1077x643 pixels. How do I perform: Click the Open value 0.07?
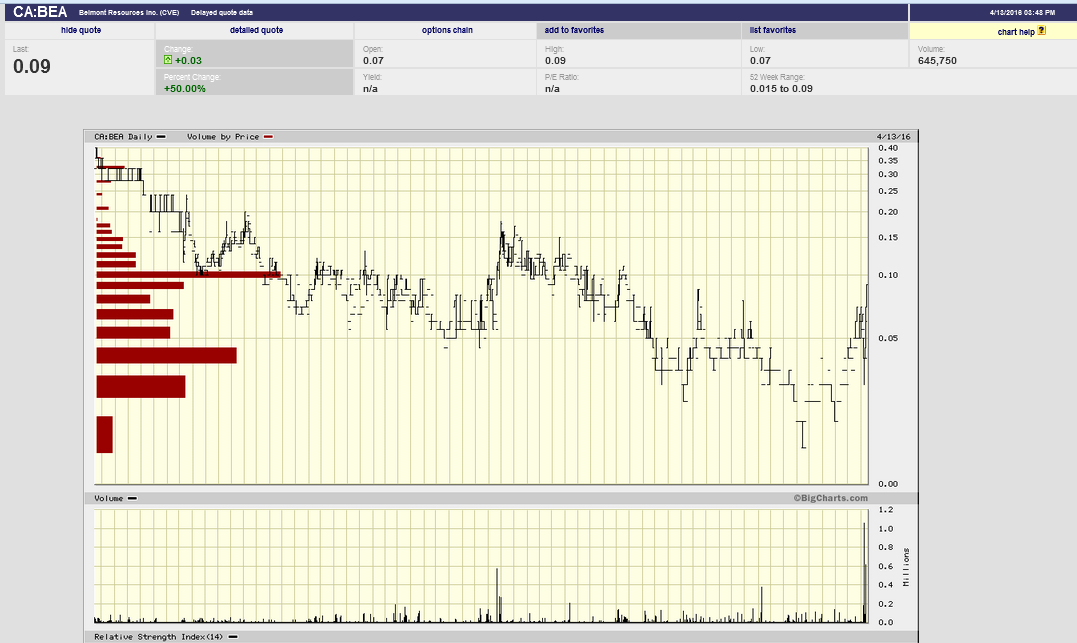[373, 60]
